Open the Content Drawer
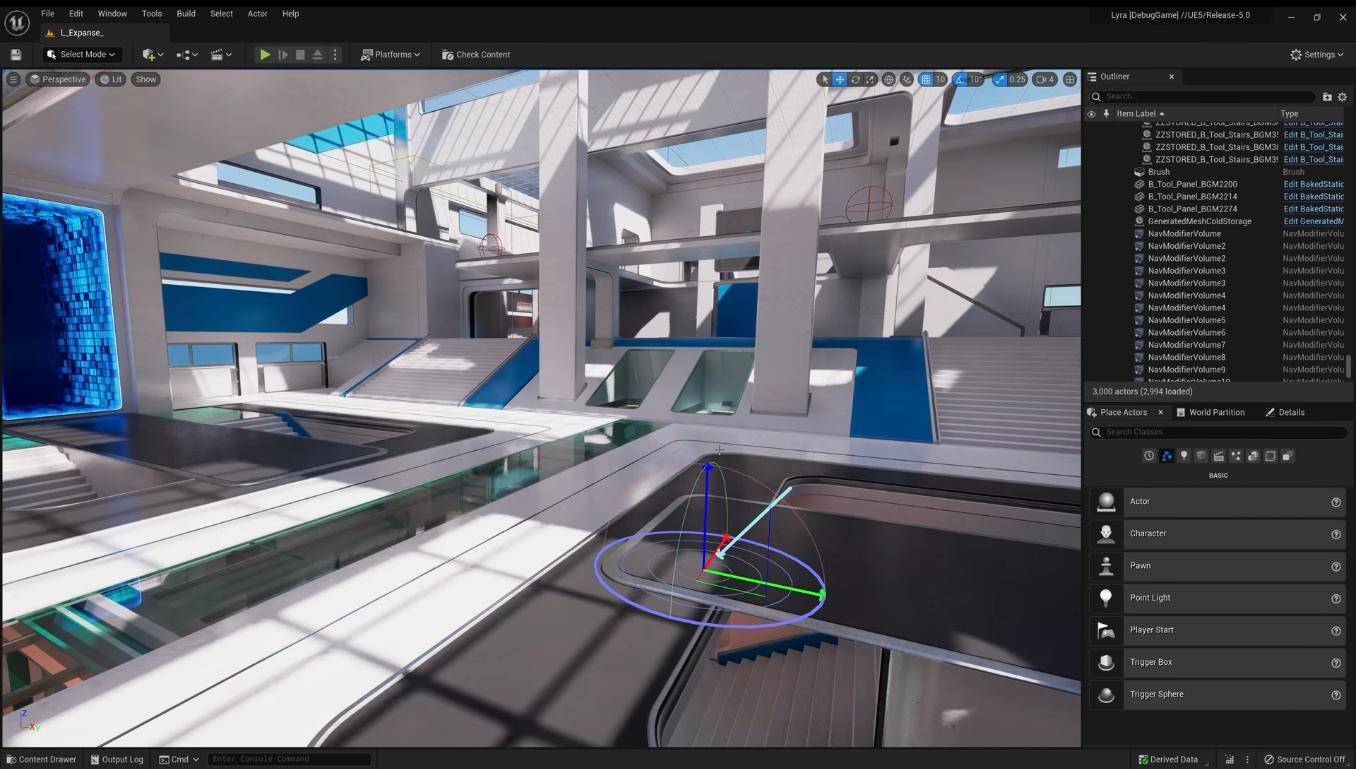The height and width of the screenshot is (769, 1356). coord(41,759)
